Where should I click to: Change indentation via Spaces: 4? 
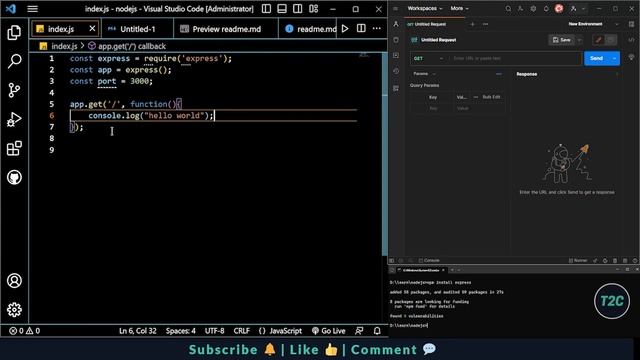coord(180,331)
